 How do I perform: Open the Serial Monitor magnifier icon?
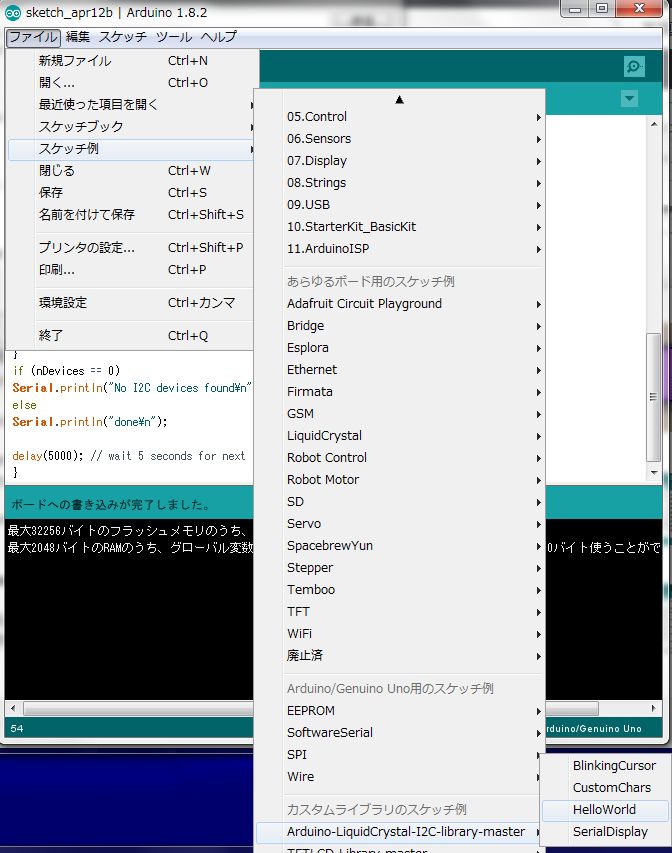point(634,66)
